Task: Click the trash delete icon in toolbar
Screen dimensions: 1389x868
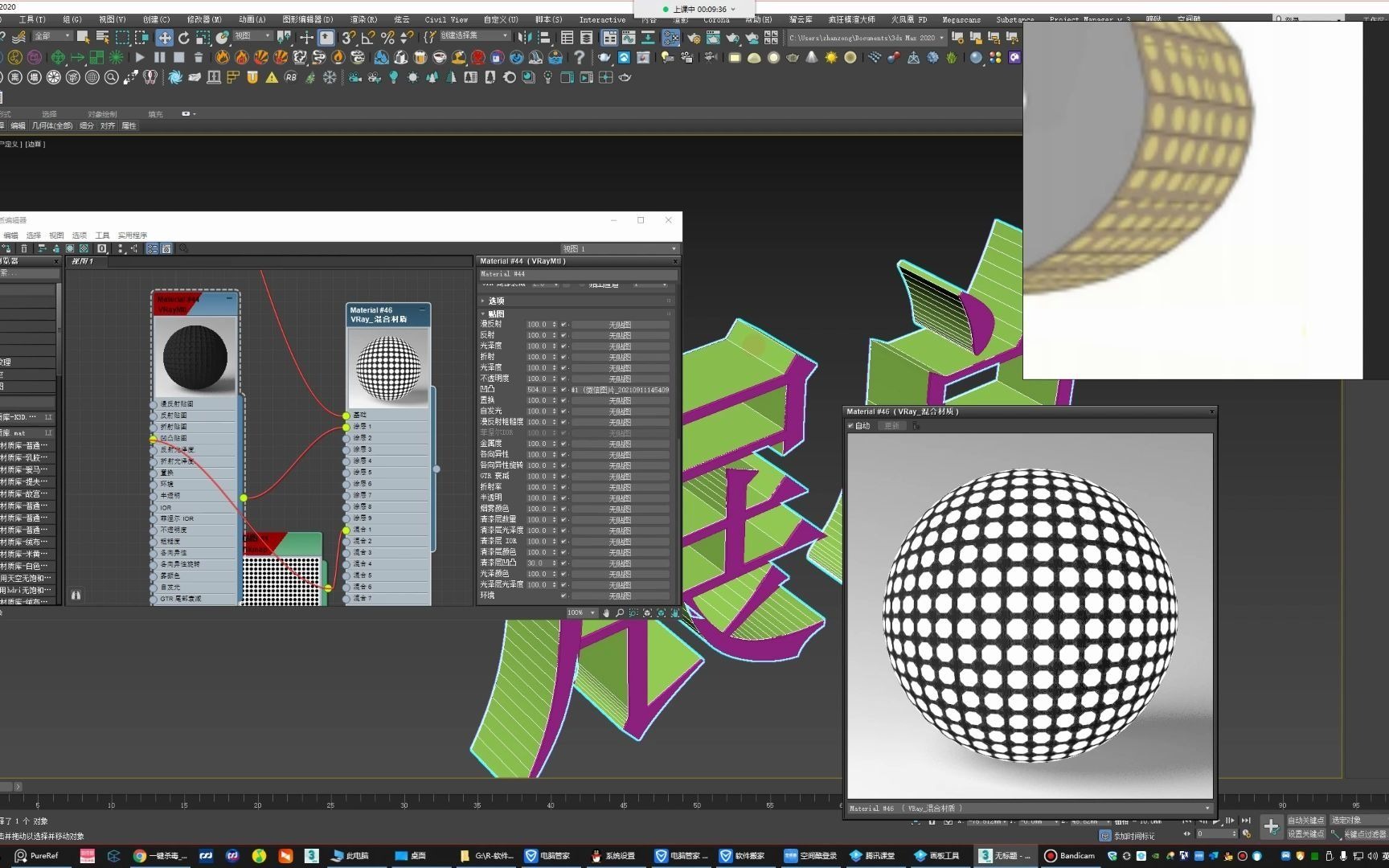Action: click(199, 57)
